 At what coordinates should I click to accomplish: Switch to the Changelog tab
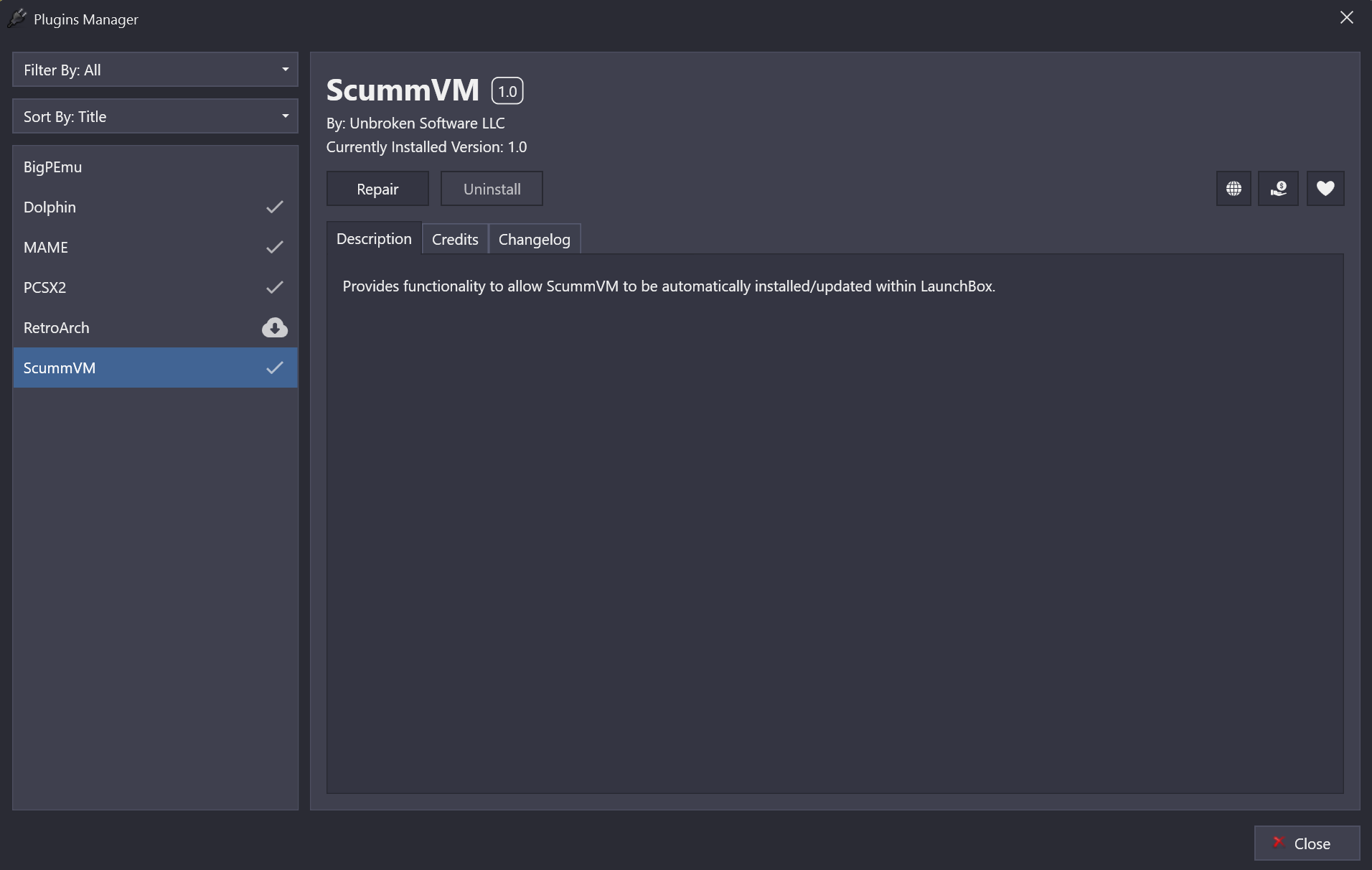(535, 239)
